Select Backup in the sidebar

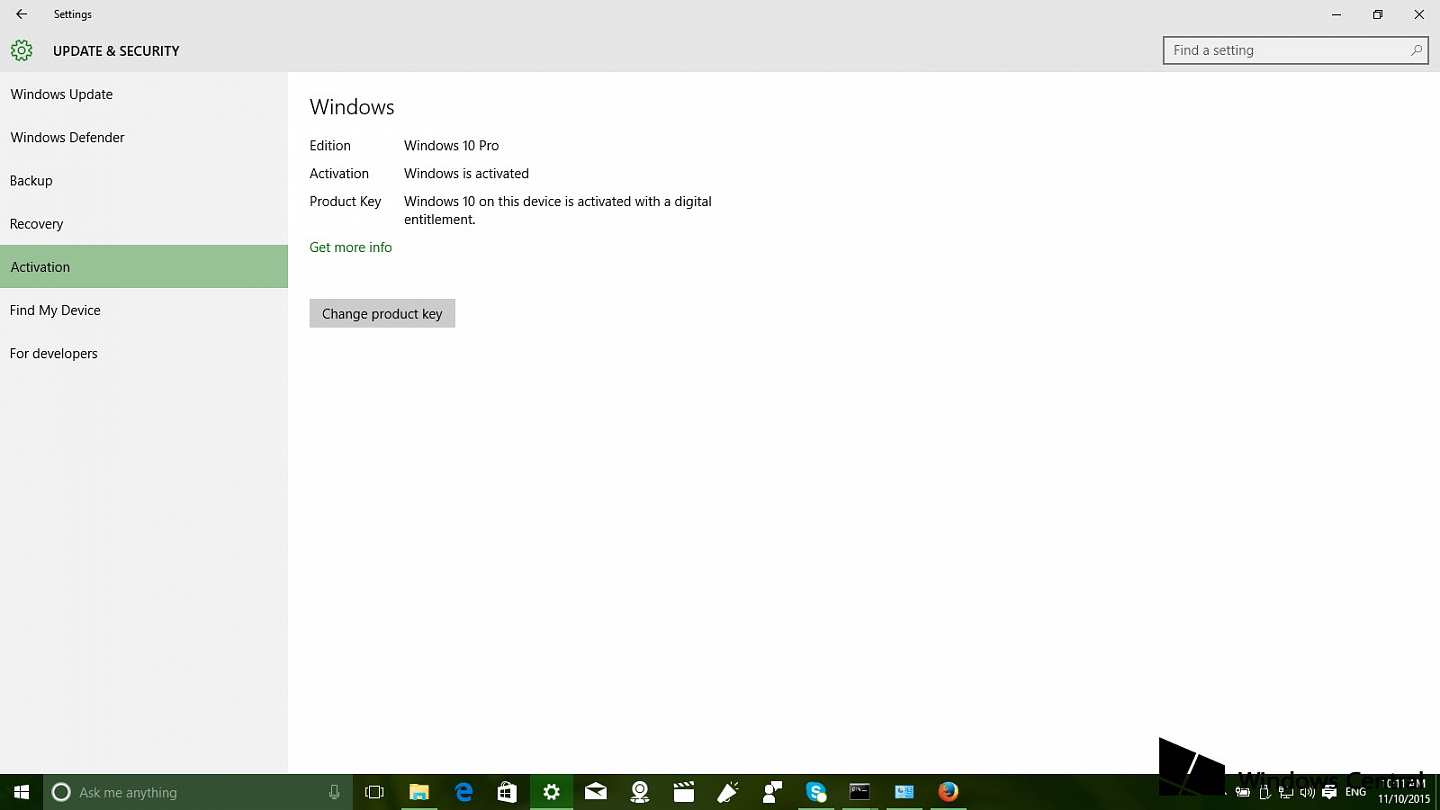[144, 180]
